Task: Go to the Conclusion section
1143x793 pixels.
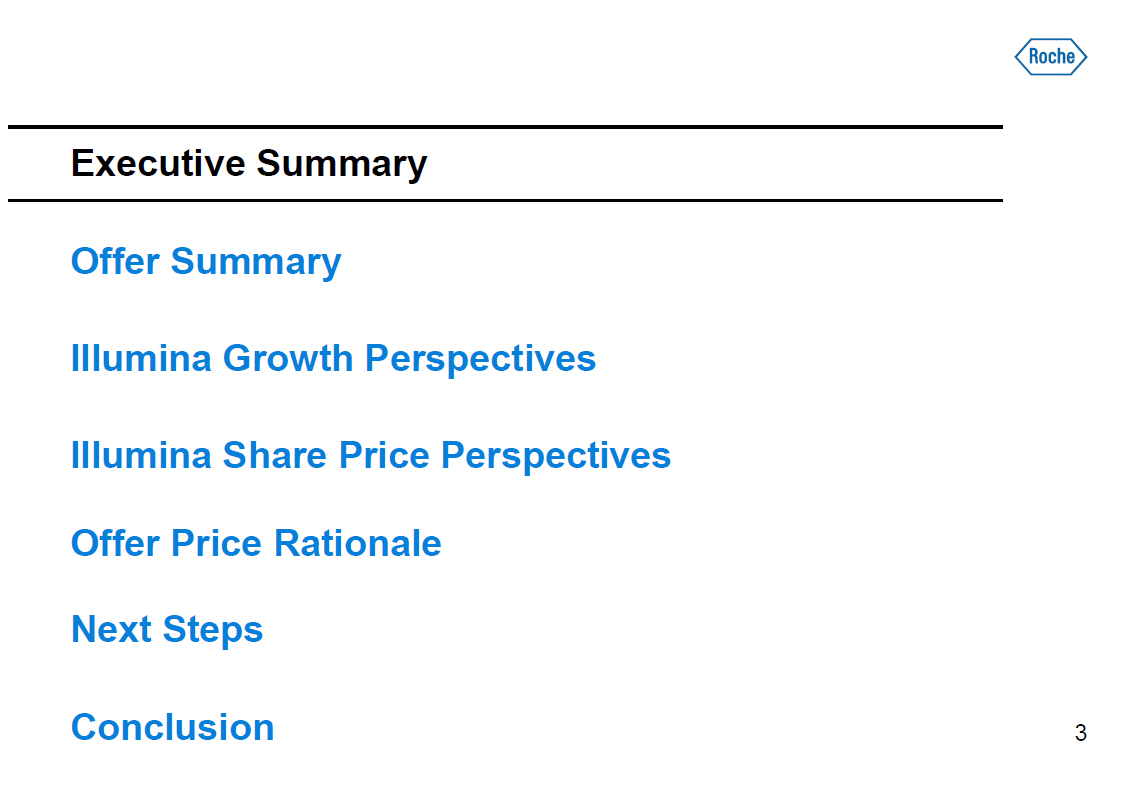Action: 173,727
